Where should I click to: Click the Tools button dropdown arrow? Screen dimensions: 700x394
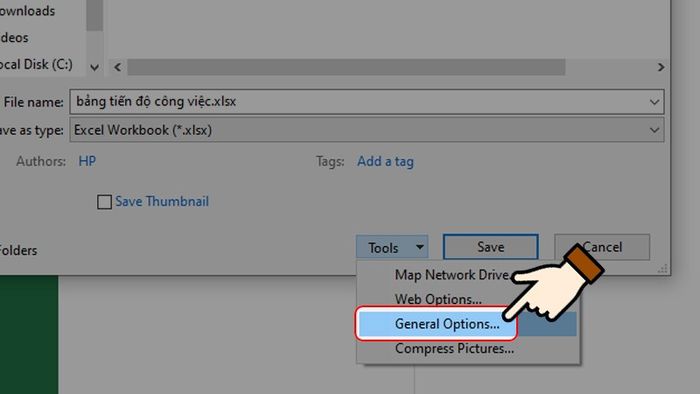click(x=420, y=247)
